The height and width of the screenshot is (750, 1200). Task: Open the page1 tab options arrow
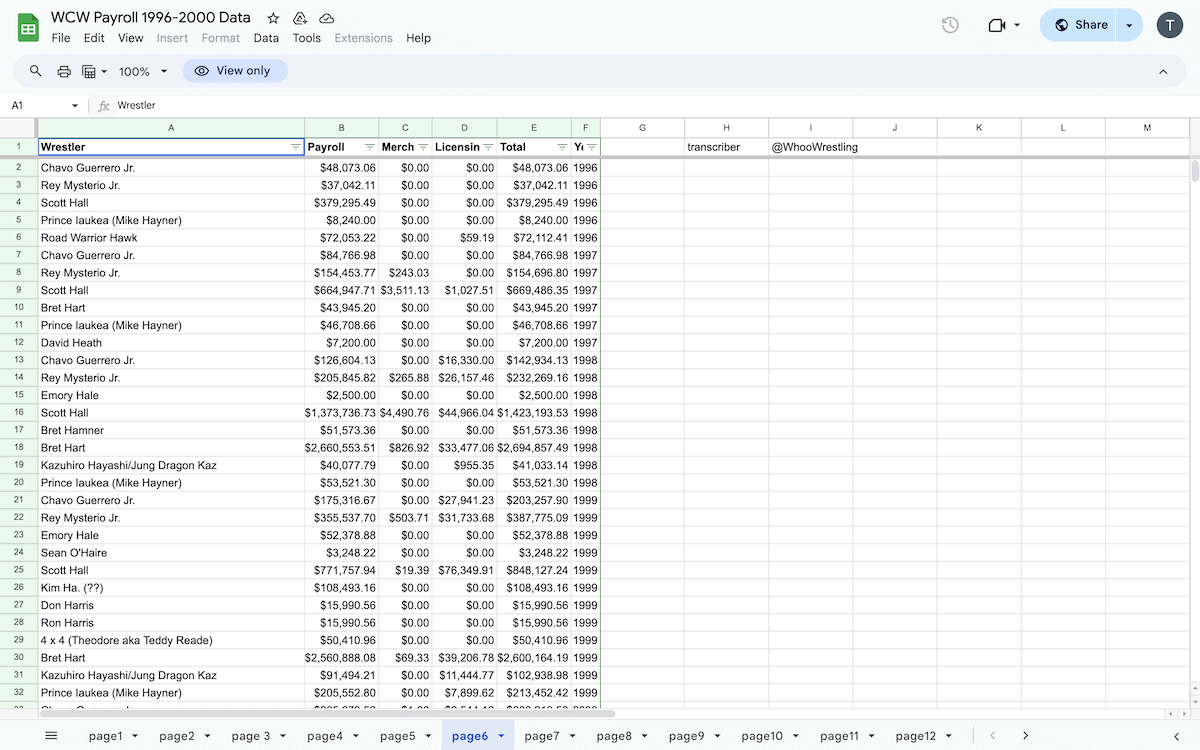[135, 736]
